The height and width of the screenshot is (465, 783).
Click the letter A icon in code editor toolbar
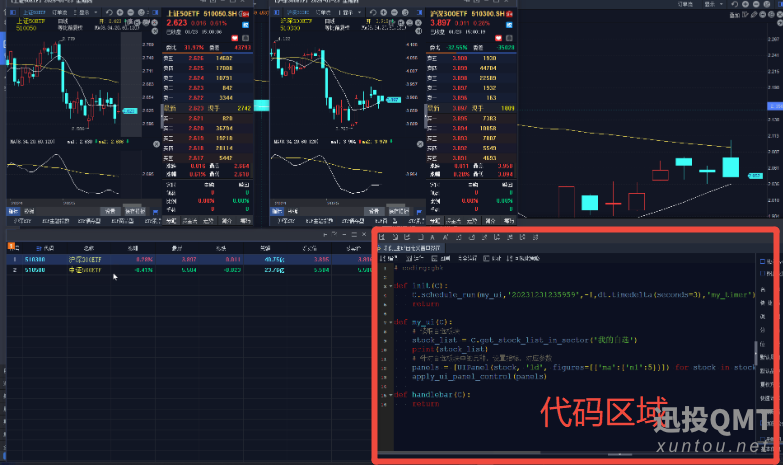coord(432,237)
